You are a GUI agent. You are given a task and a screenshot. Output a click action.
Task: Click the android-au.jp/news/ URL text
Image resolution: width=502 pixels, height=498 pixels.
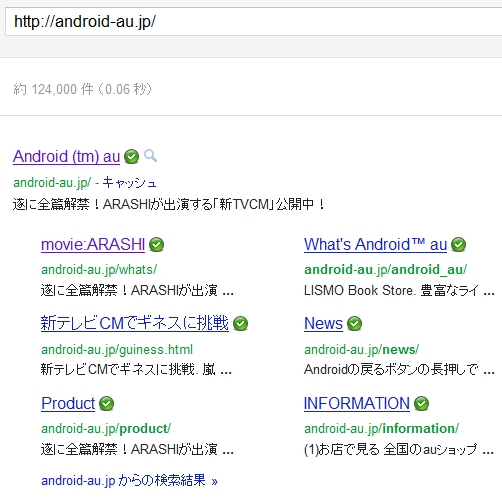pos(361,349)
